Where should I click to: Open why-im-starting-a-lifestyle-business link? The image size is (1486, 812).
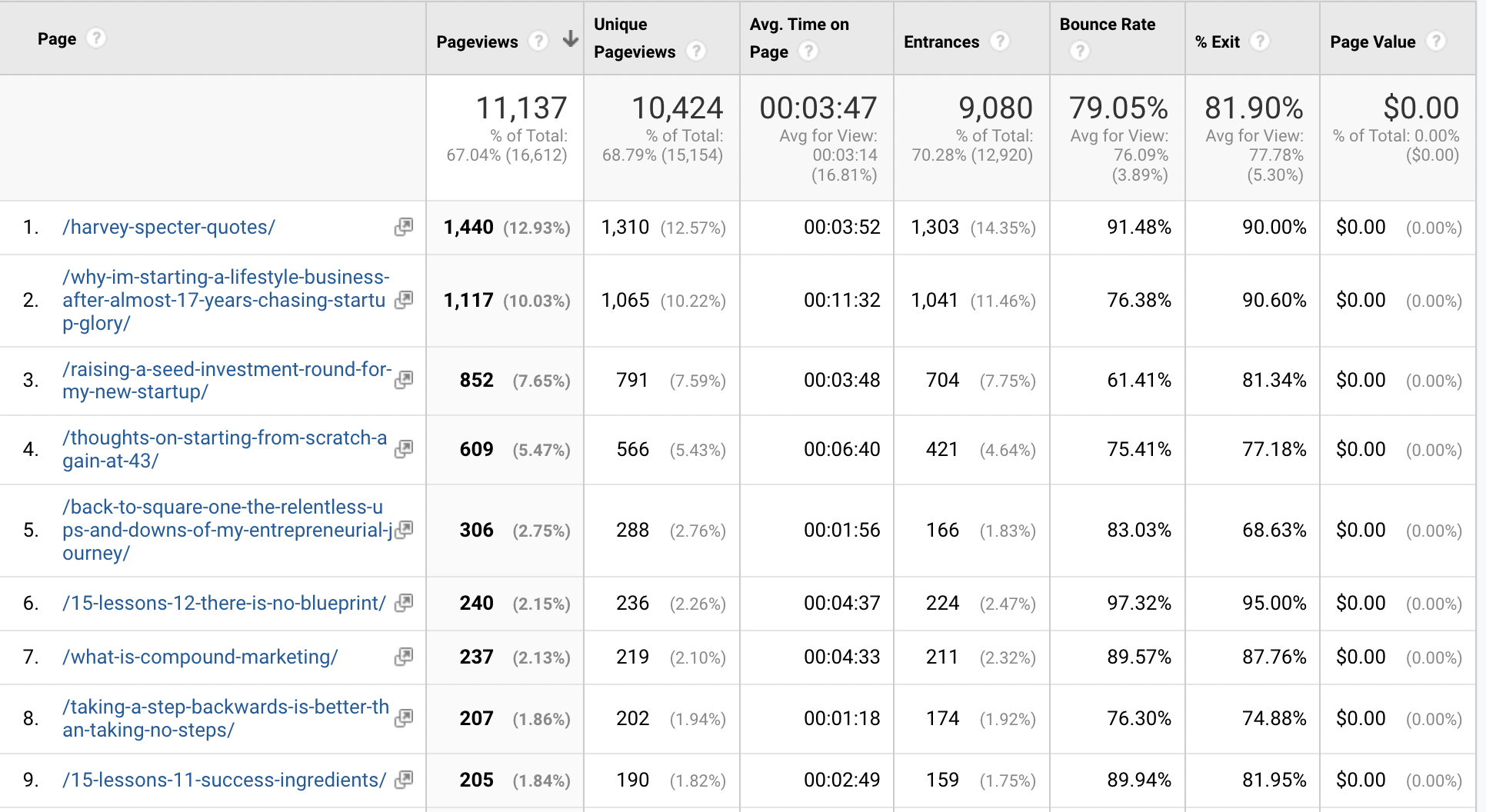click(226, 300)
